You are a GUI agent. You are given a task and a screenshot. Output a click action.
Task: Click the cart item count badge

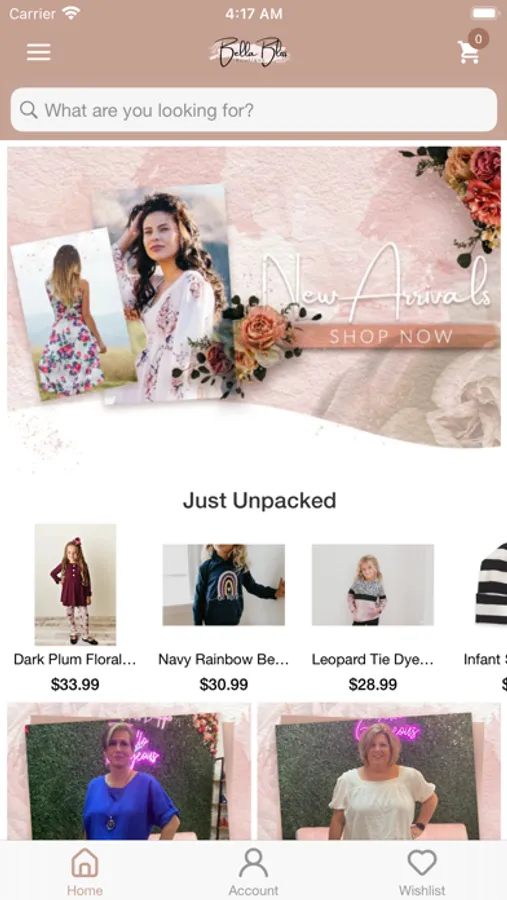tap(478, 39)
